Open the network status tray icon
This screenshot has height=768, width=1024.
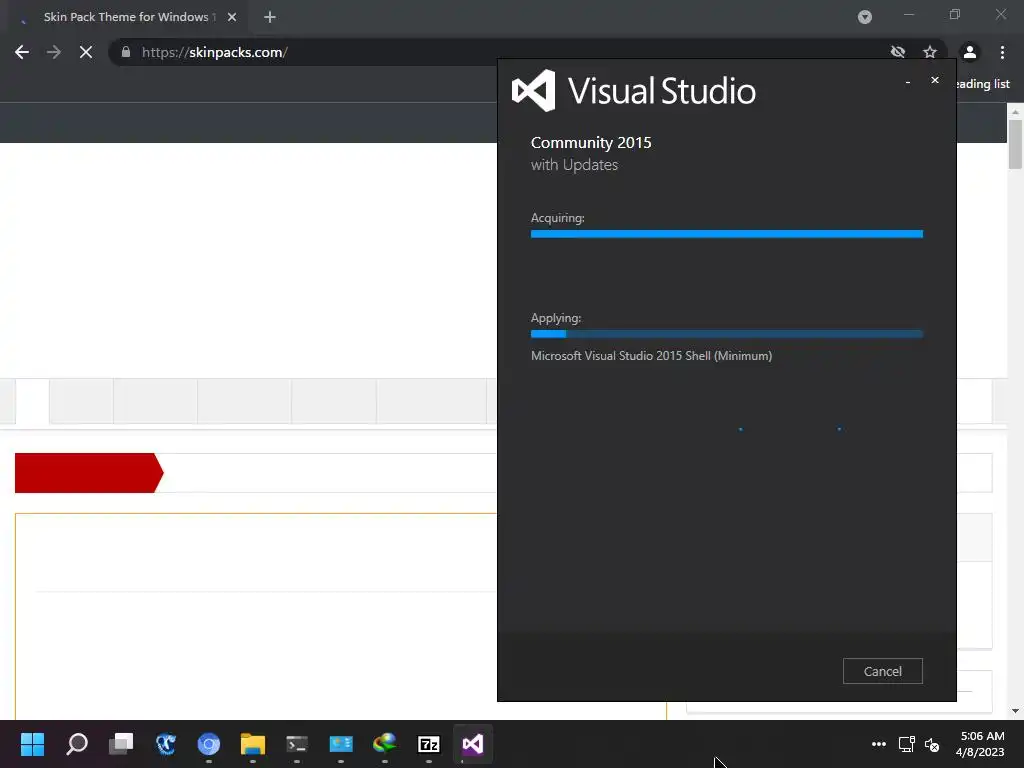pos(906,744)
